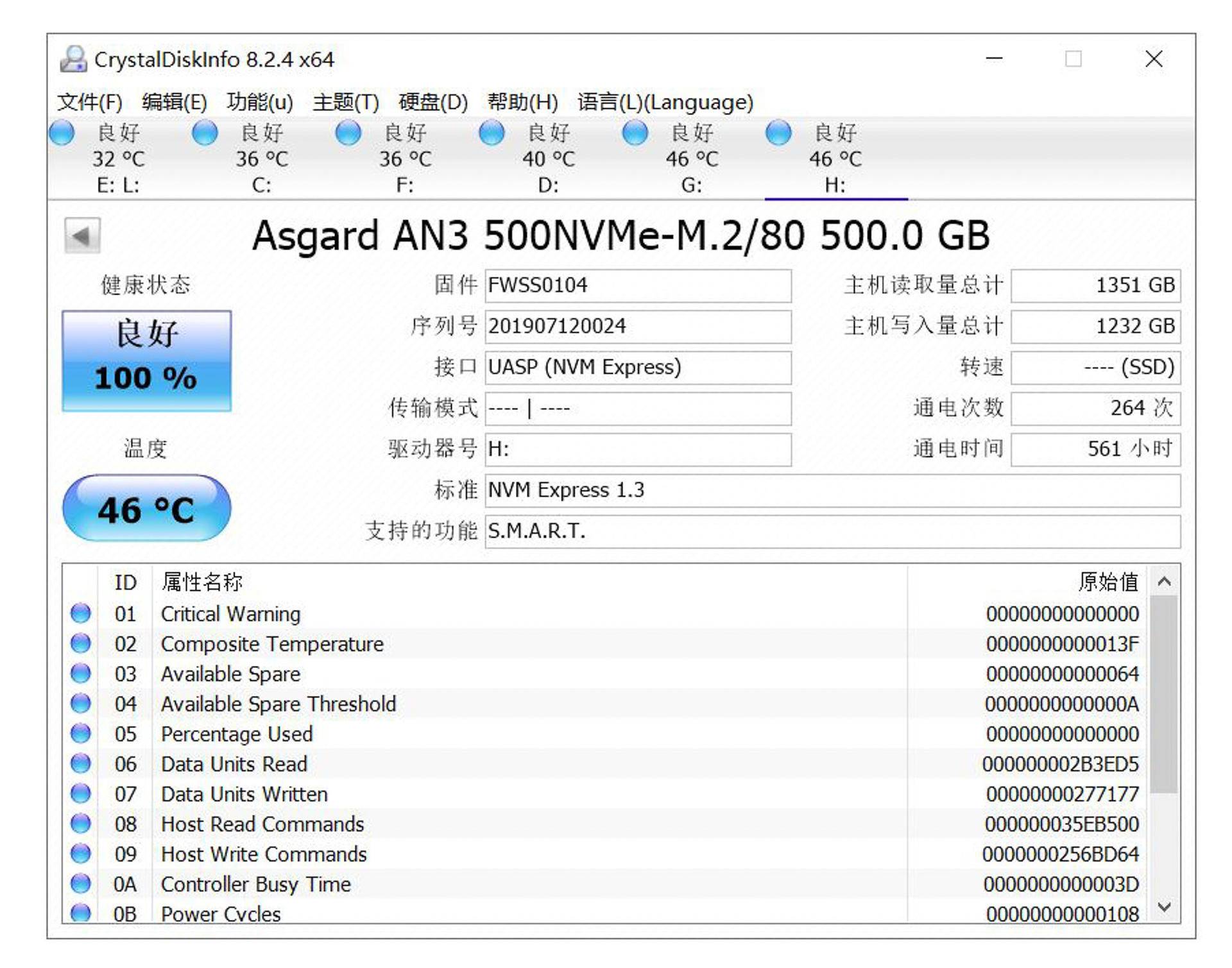Viewport: 1232px width, 968px height.
Task: Select drive G: status circle showing 46 °C
Action: click(x=635, y=133)
